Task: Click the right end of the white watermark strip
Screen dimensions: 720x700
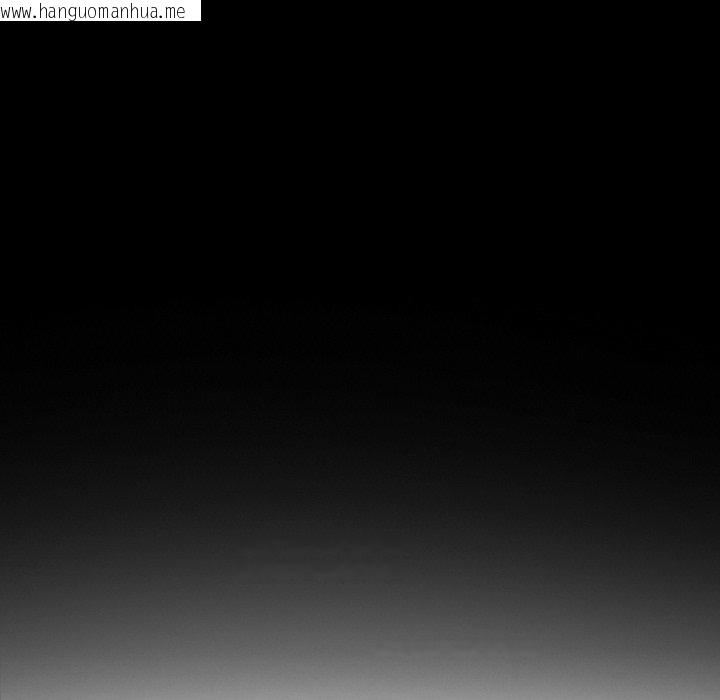Action: (196, 11)
